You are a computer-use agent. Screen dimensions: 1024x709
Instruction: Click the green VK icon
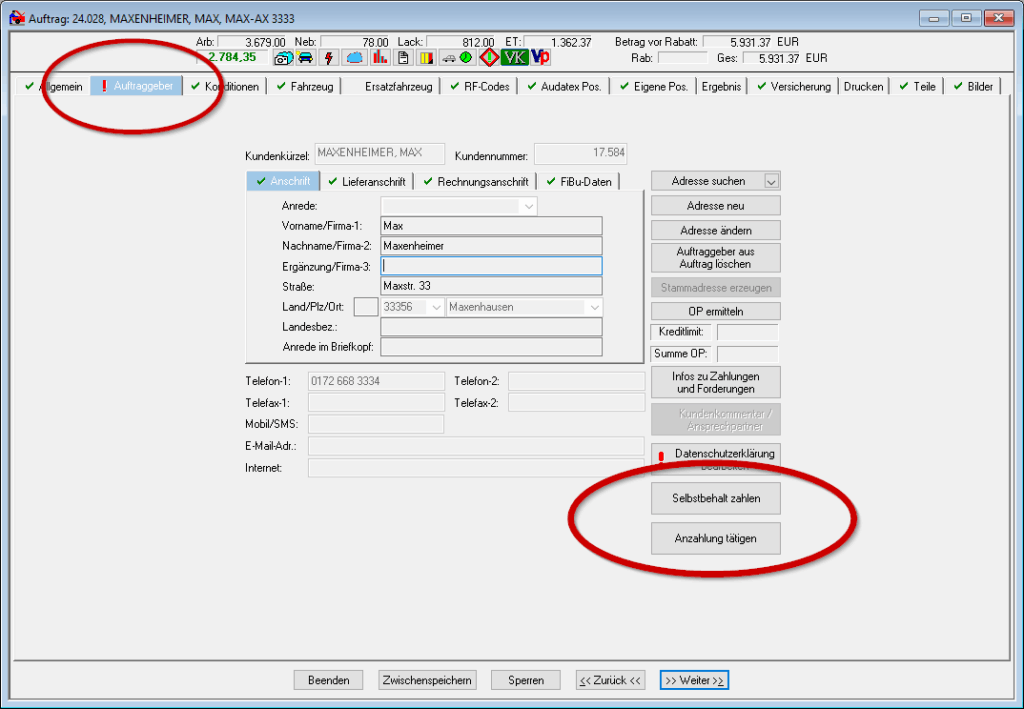tap(514, 58)
